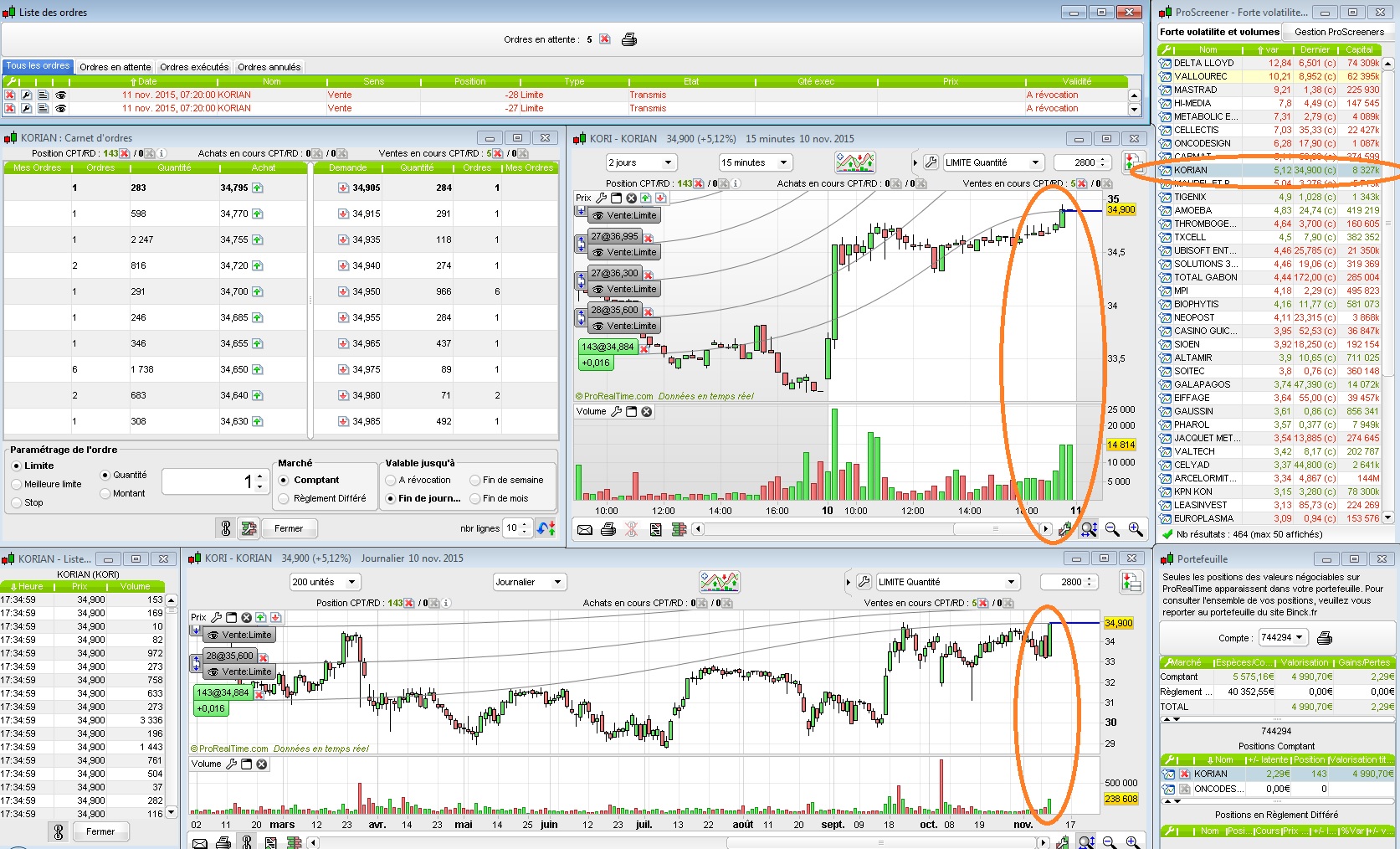Print the Portefeuille account statement
Image resolution: width=1400 pixels, height=849 pixels.
(1325, 638)
